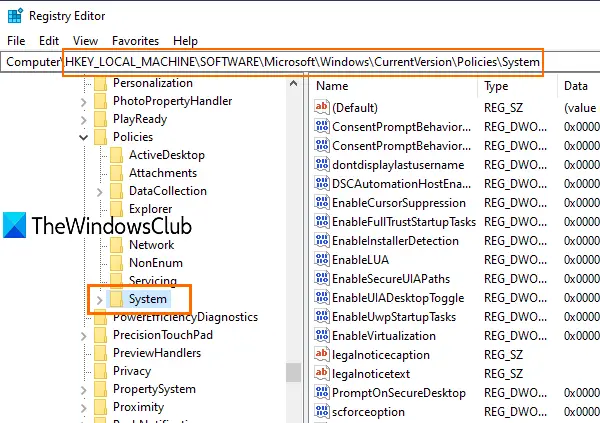Select the Attachments folder icon
The height and width of the screenshot is (423, 600).
[116, 173]
